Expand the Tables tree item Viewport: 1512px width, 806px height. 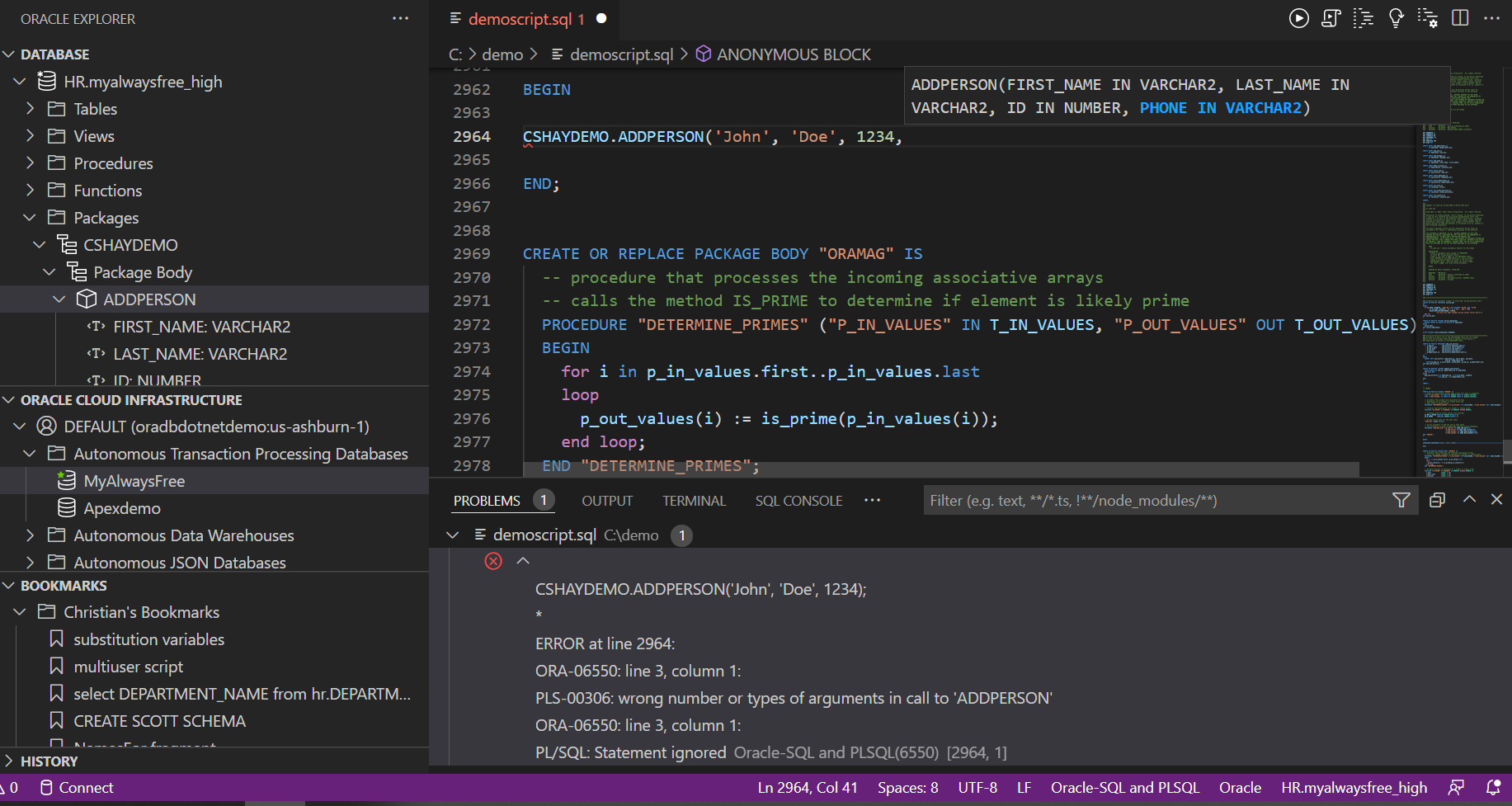(31, 108)
